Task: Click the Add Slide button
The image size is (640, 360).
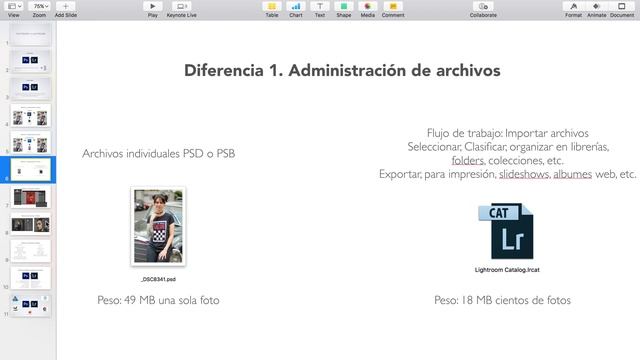Action: (x=66, y=7)
